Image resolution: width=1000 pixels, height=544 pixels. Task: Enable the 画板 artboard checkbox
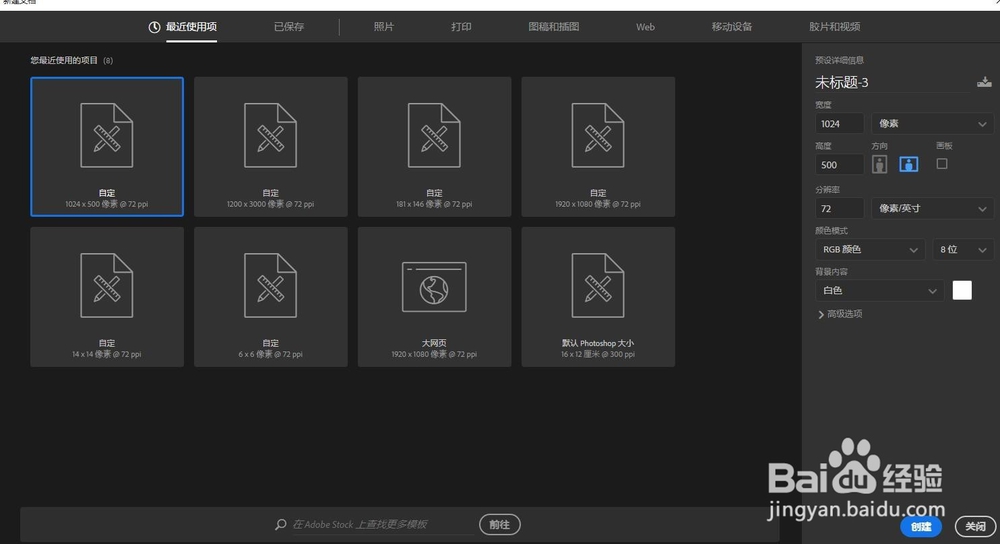[942, 164]
